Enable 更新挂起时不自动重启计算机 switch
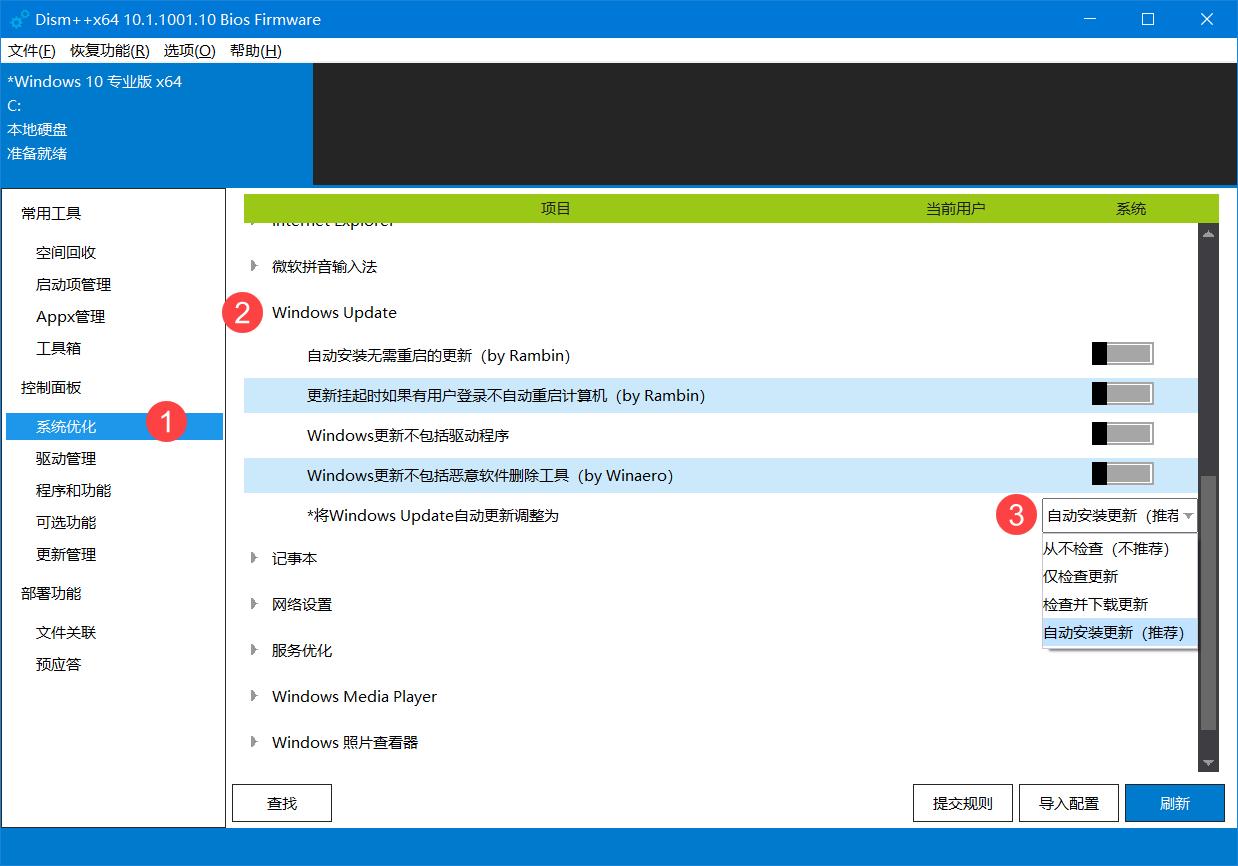1238x866 pixels. coord(1122,394)
